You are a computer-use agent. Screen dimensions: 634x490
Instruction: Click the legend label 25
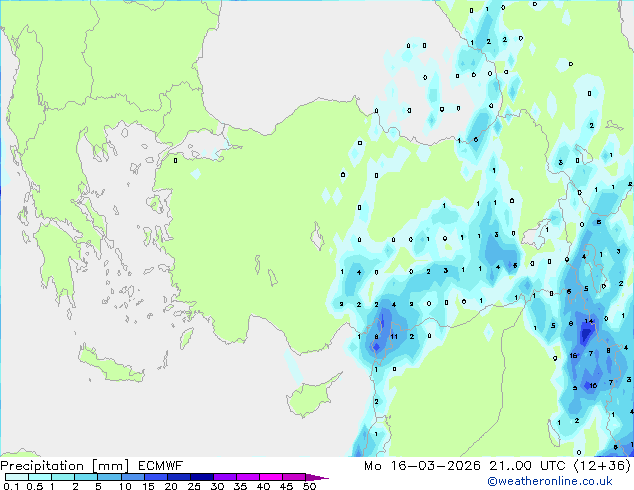[194, 486]
